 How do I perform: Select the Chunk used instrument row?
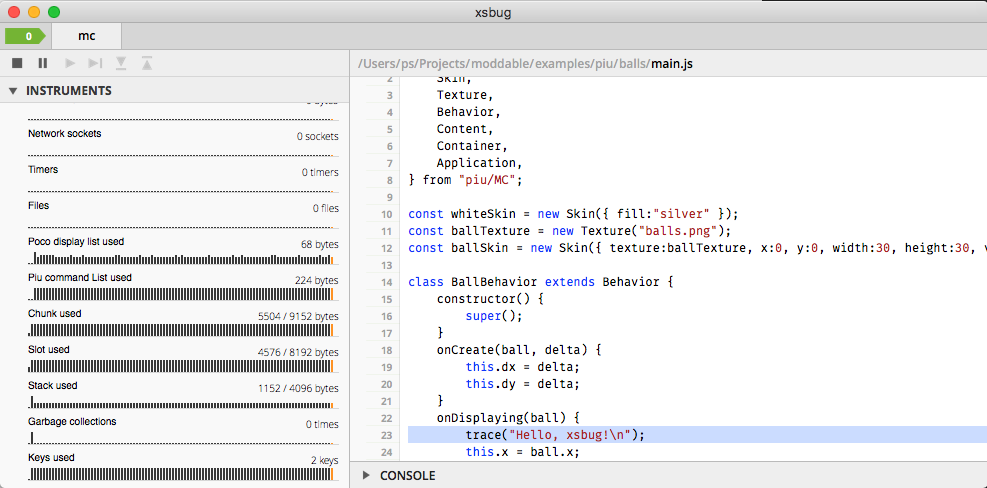(x=183, y=322)
